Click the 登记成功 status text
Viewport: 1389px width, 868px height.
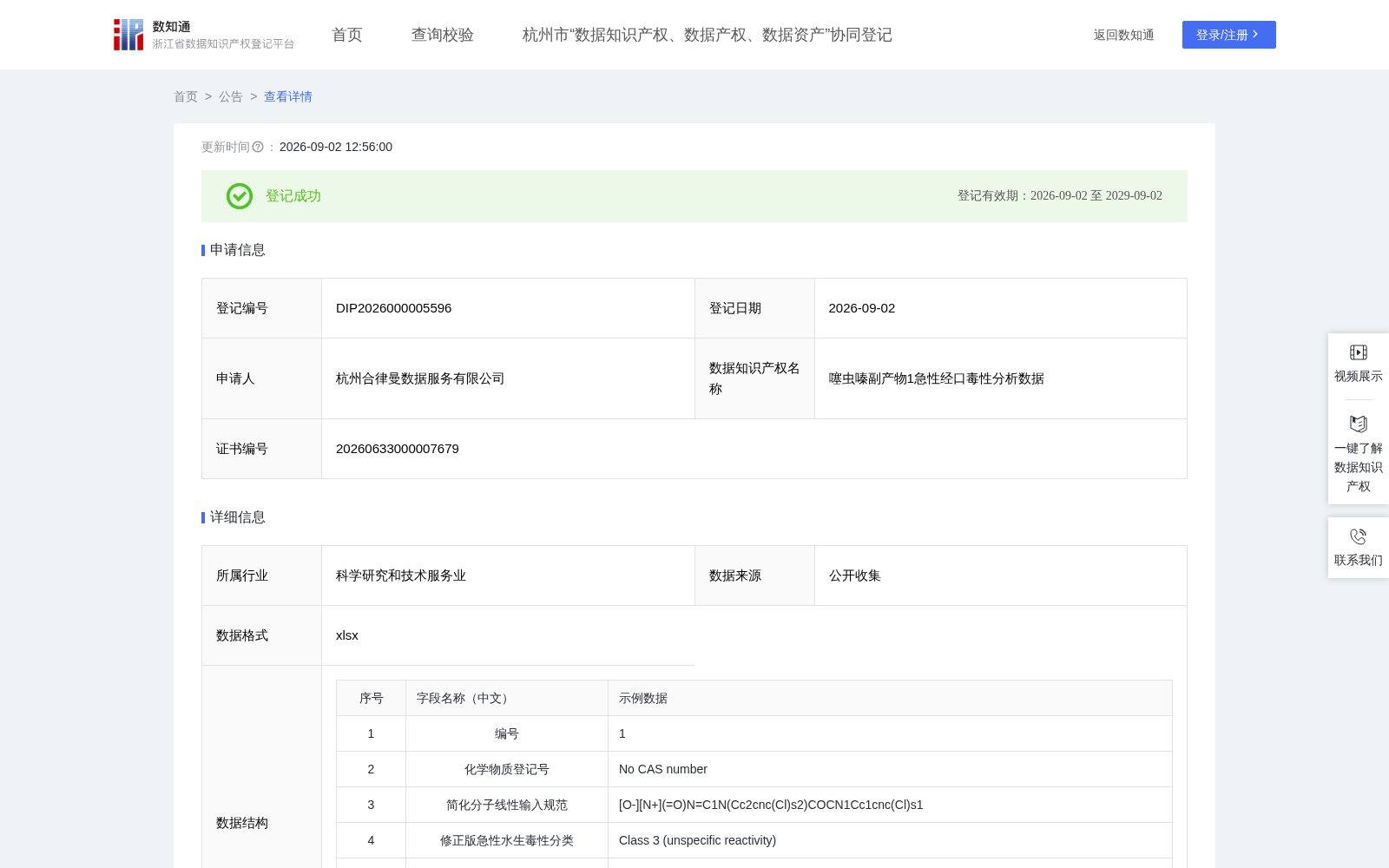pos(293,196)
